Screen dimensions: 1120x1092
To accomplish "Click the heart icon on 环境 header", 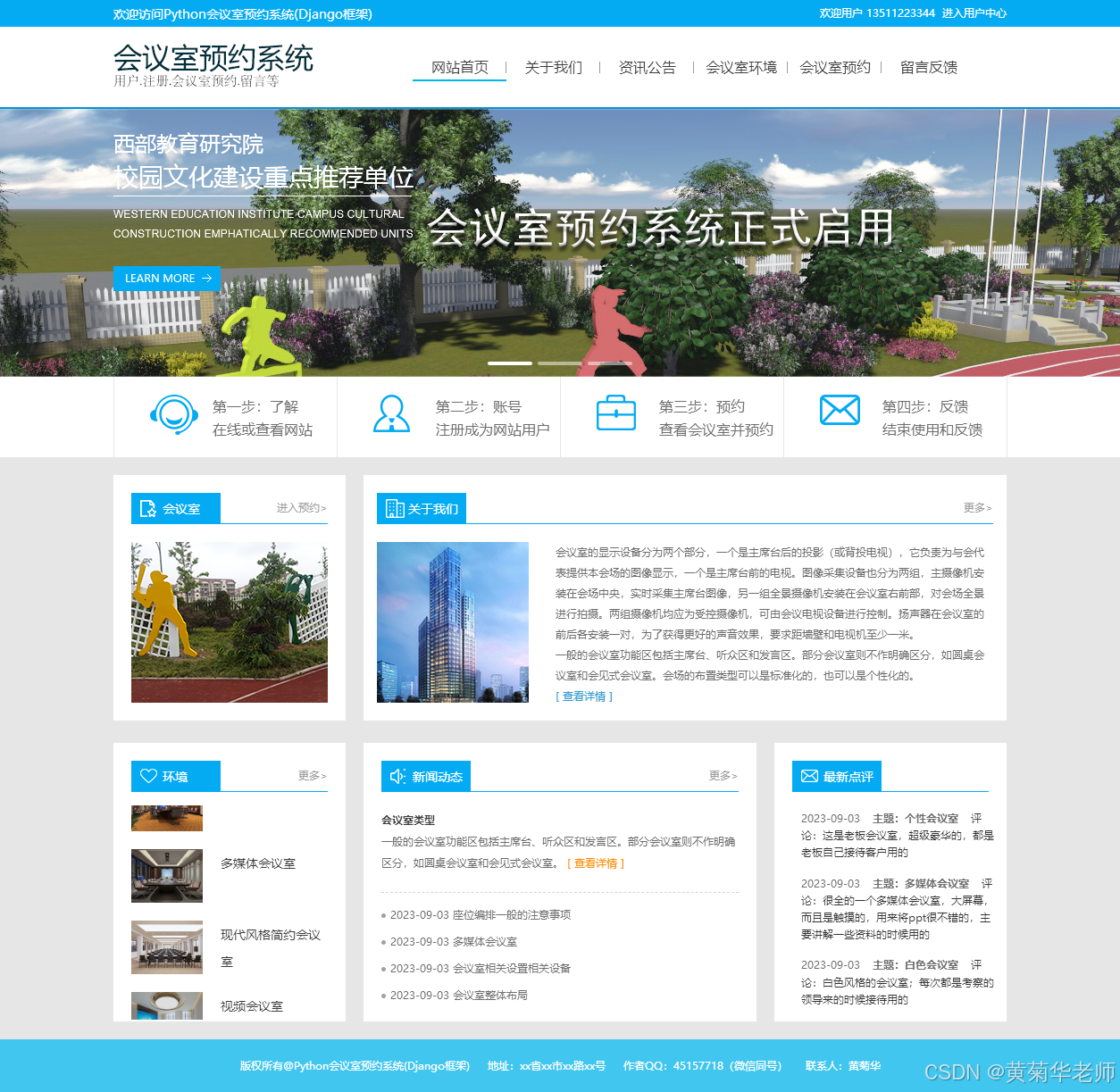I will [148, 776].
